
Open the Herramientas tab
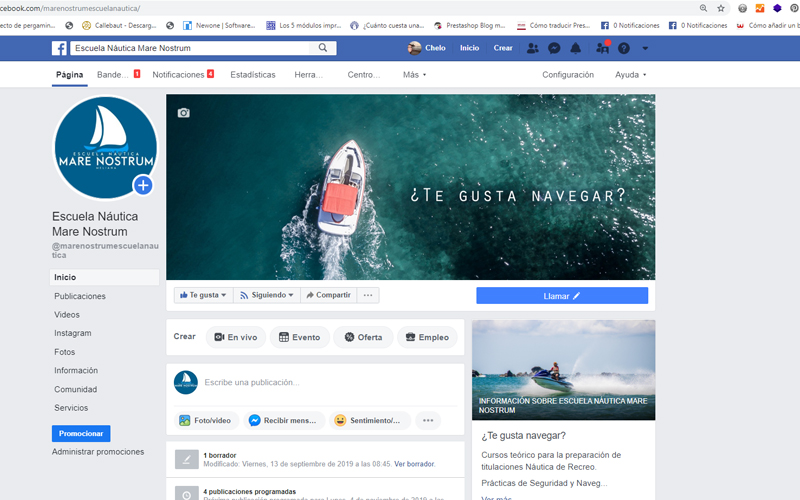click(308, 74)
